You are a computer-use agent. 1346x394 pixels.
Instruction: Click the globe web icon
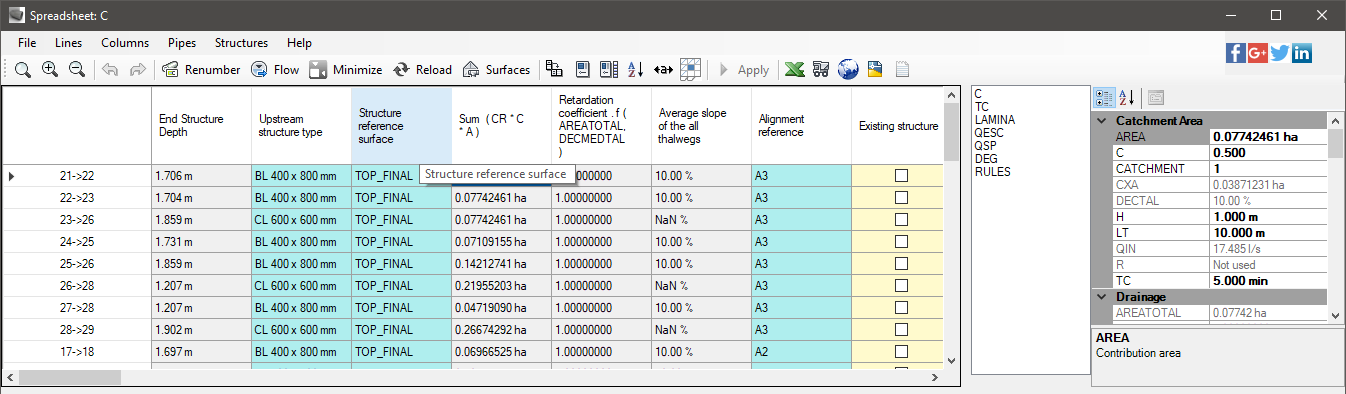[x=849, y=70]
